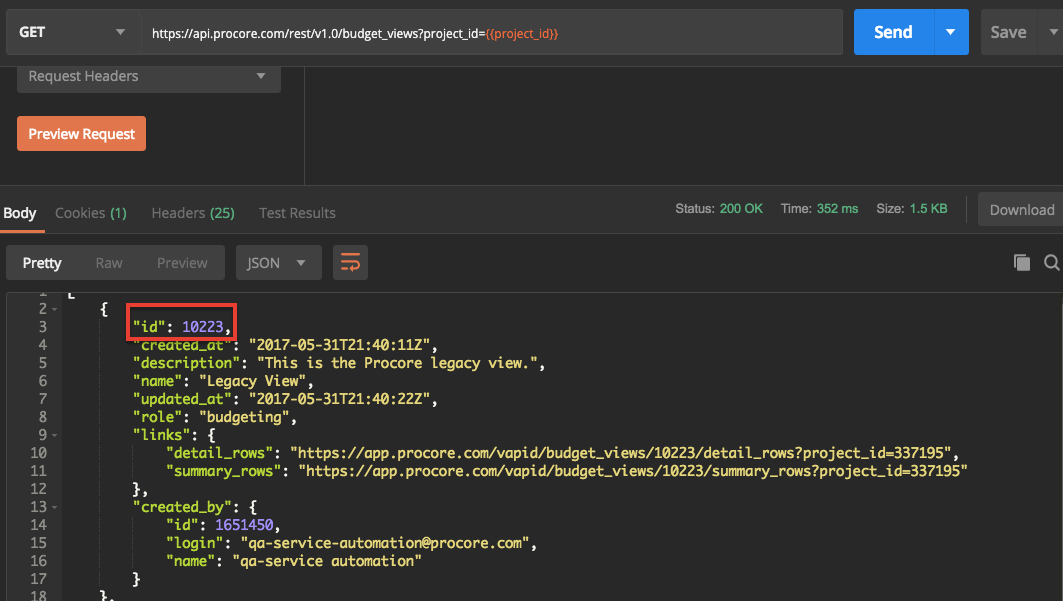Click the blue Send button
This screenshot has width=1063, height=601.
click(894, 32)
